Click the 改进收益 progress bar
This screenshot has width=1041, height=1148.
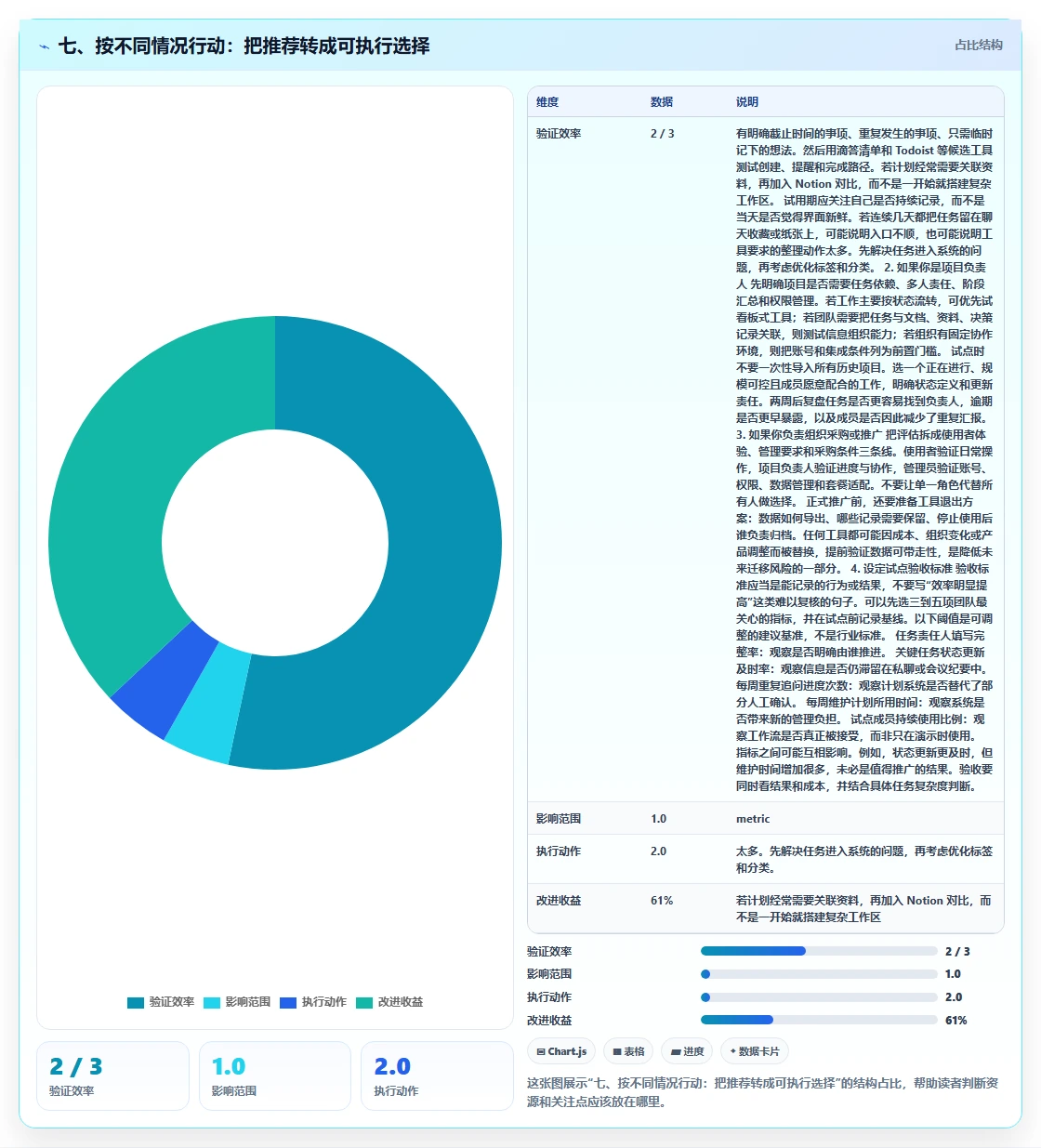point(819,1020)
